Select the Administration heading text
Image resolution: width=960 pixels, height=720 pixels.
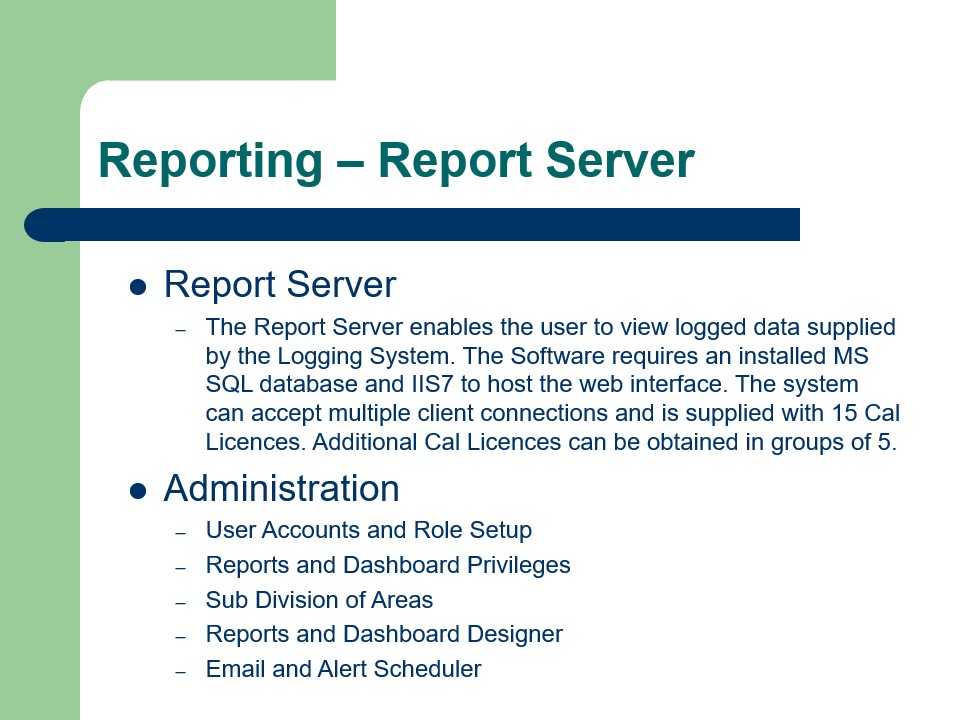(280, 489)
